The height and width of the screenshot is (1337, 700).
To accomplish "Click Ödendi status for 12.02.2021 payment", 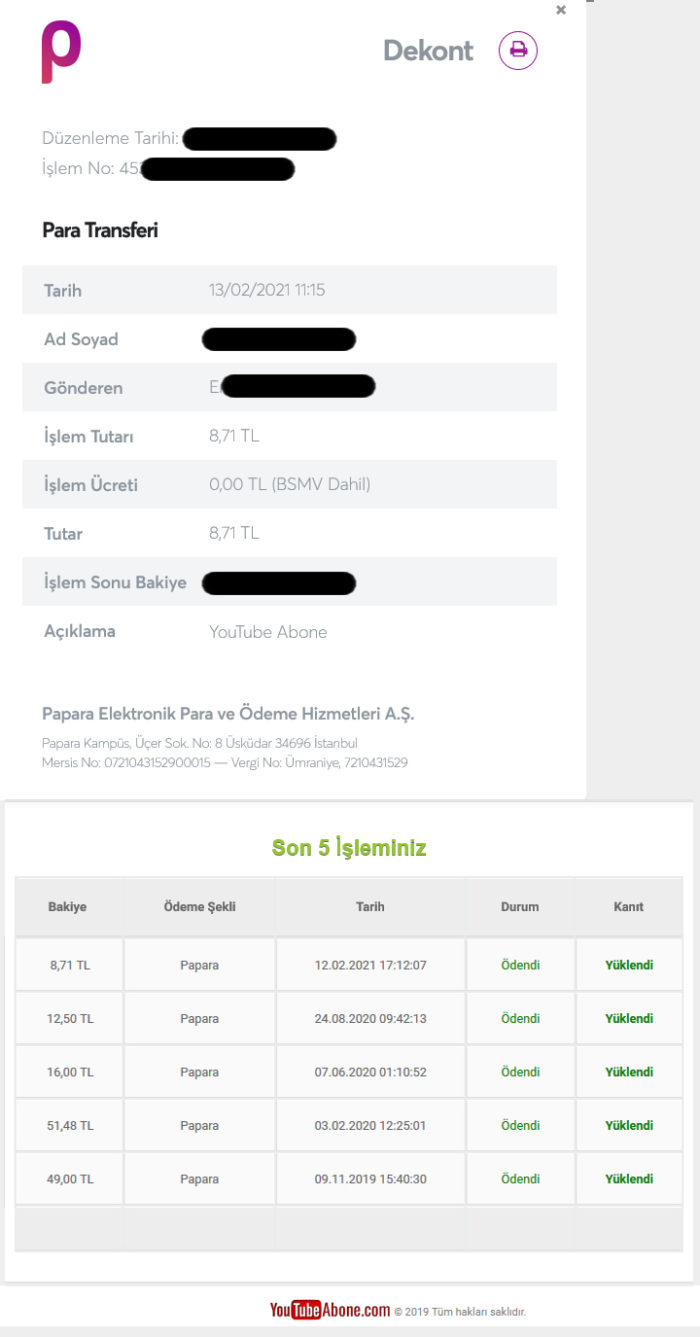I will click(x=520, y=965).
